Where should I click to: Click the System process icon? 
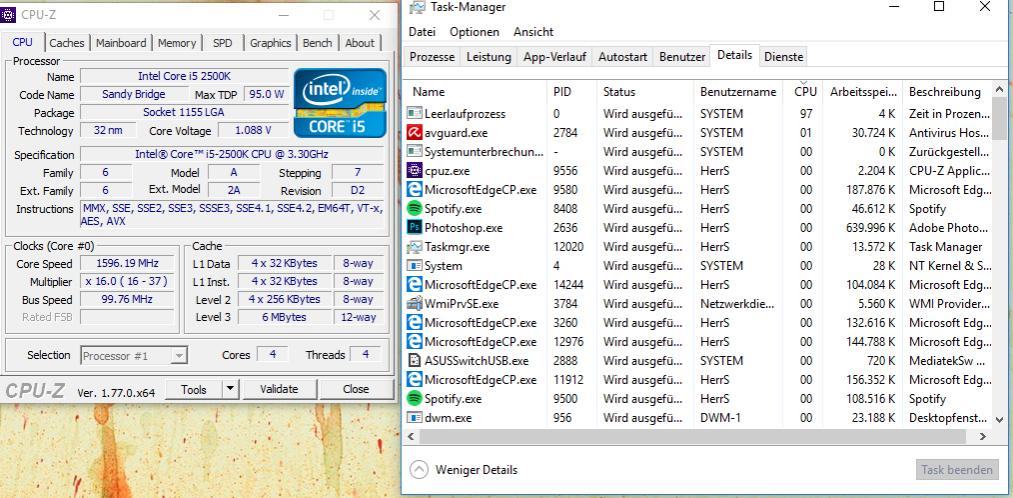pos(414,266)
